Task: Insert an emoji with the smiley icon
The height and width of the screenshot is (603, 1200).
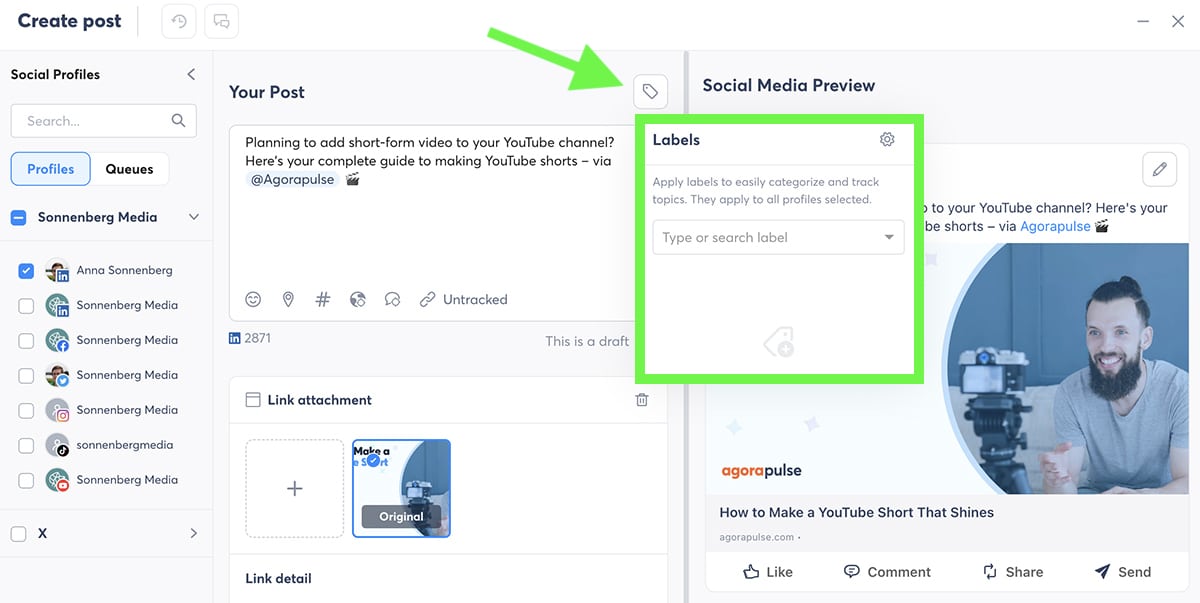Action: pos(253,299)
